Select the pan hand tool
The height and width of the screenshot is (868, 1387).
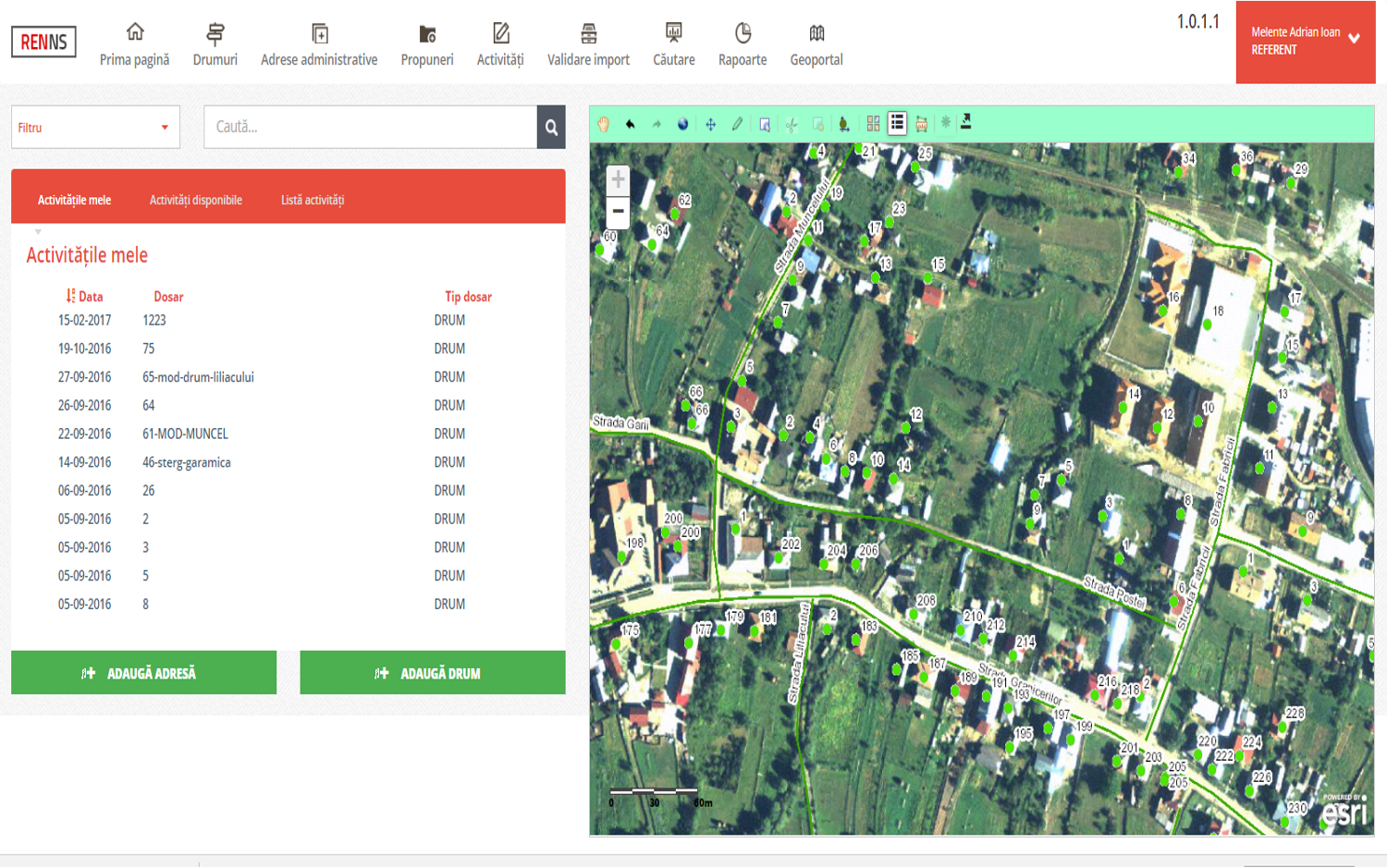[604, 124]
